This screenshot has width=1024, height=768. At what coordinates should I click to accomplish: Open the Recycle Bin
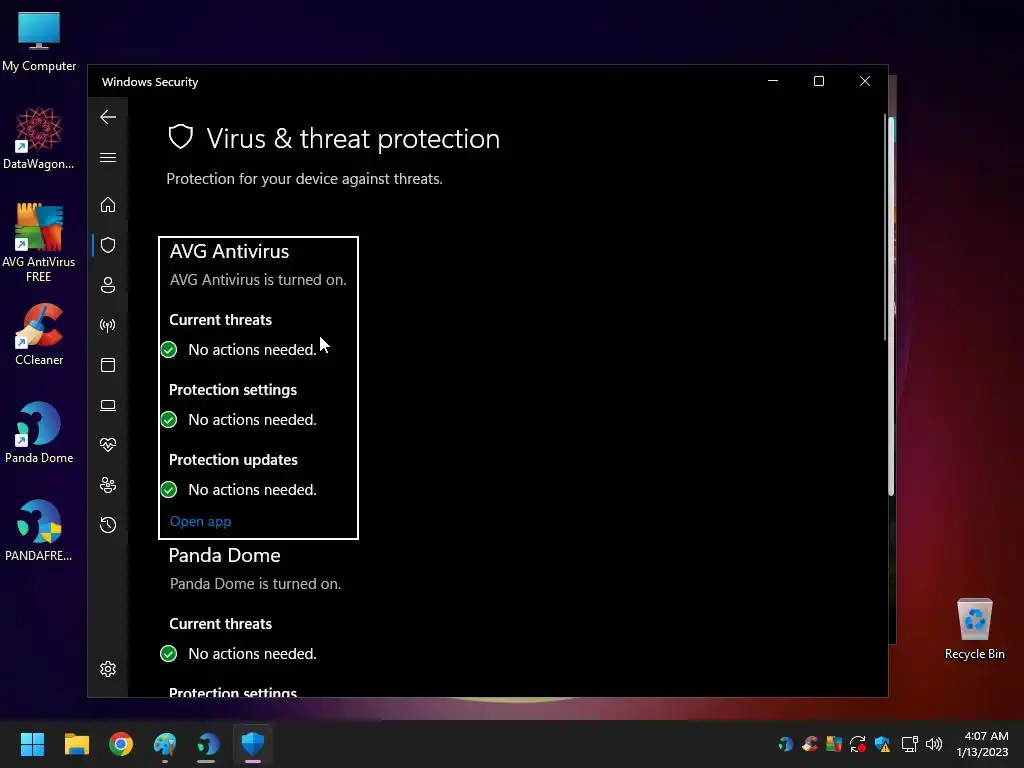click(x=974, y=629)
